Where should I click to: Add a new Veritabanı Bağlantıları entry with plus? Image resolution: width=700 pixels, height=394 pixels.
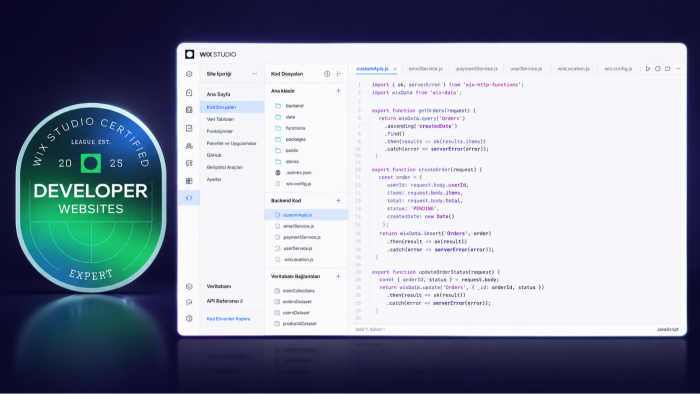(x=338, y=276)
